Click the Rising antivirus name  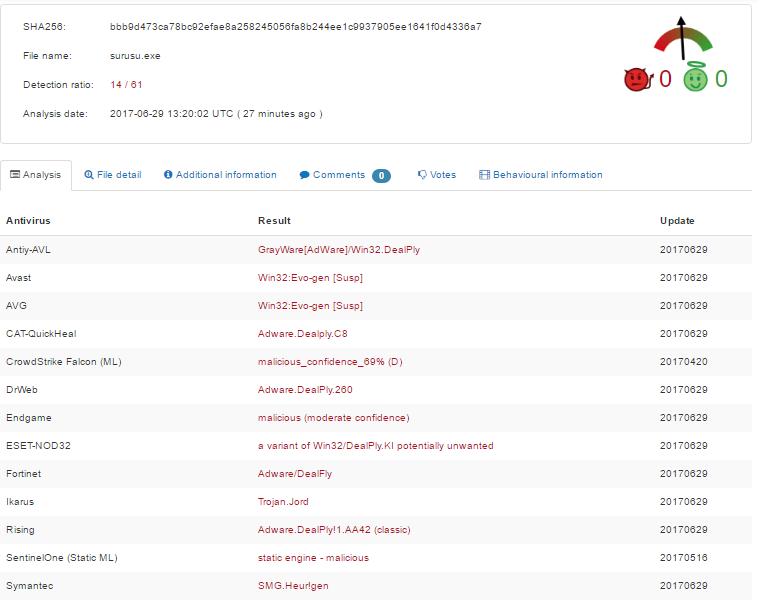(x=20, y=530)
